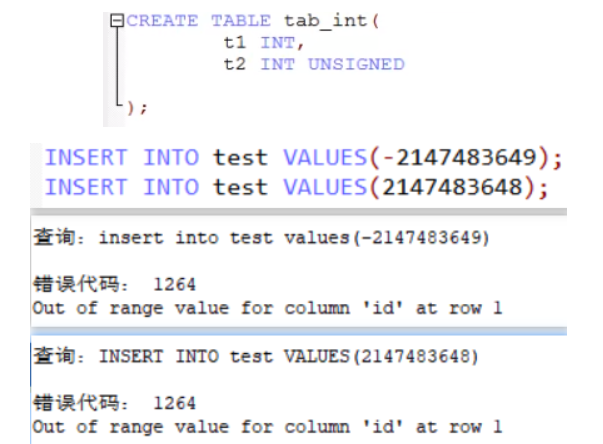Collapse the CREATE TABLE code fold
Viewport: 603px width, 444px height.
(x=117, y=20)
